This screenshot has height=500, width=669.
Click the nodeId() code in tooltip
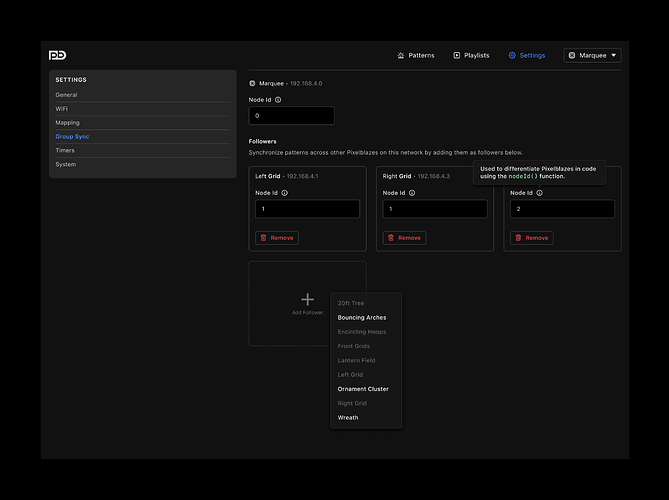coord(523,176)
